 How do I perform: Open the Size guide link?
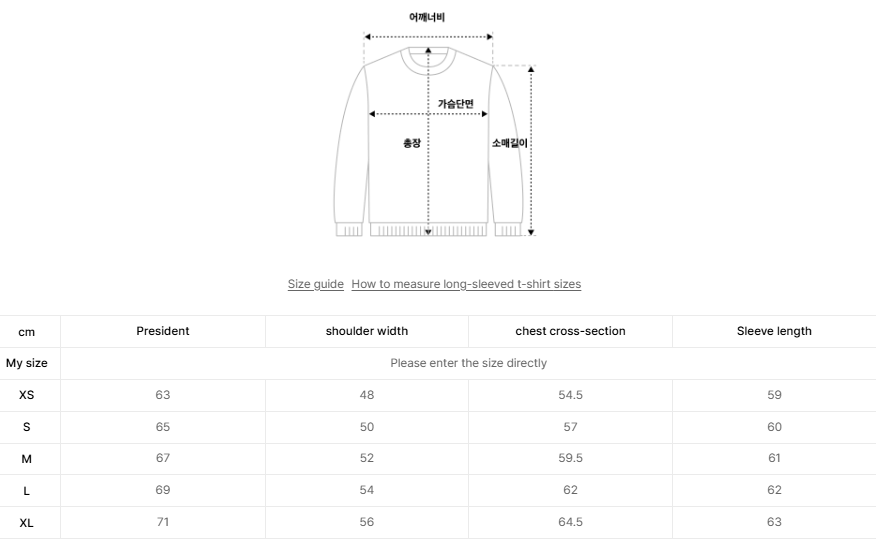tap(315, 284)
